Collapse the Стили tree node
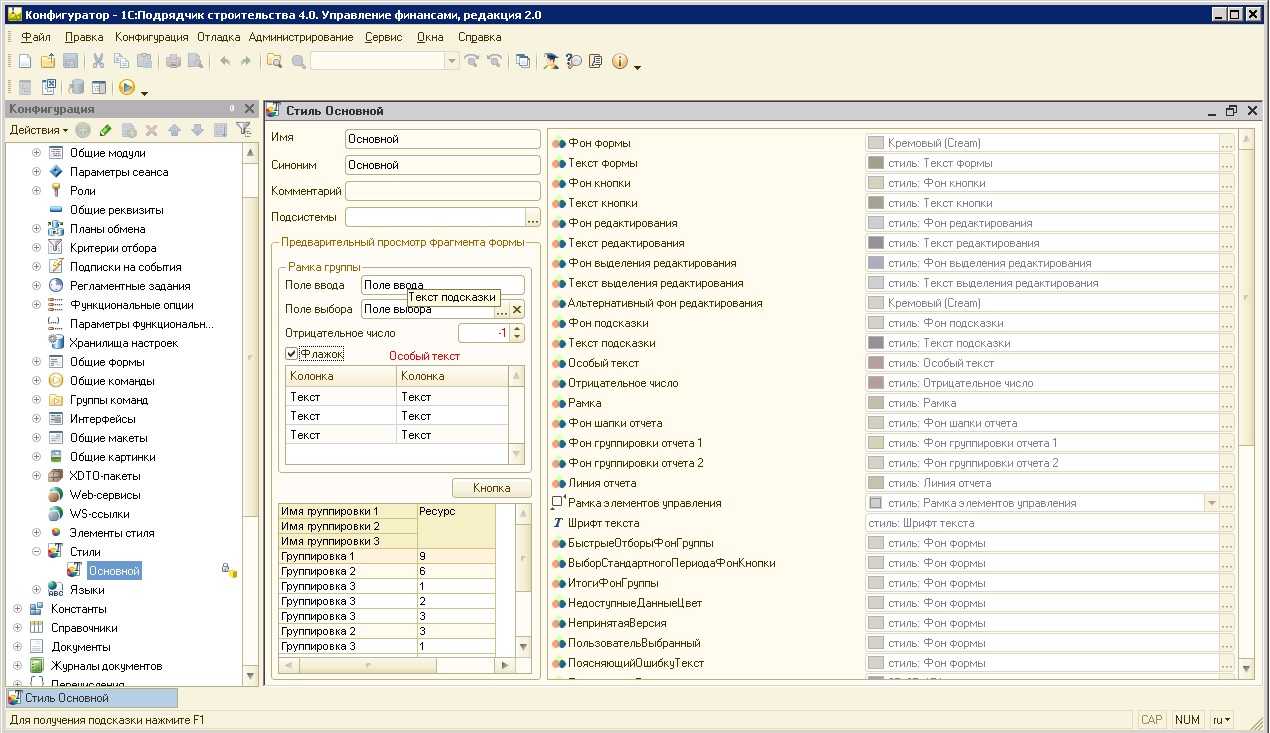1270x733 pixels. point(37,552)
